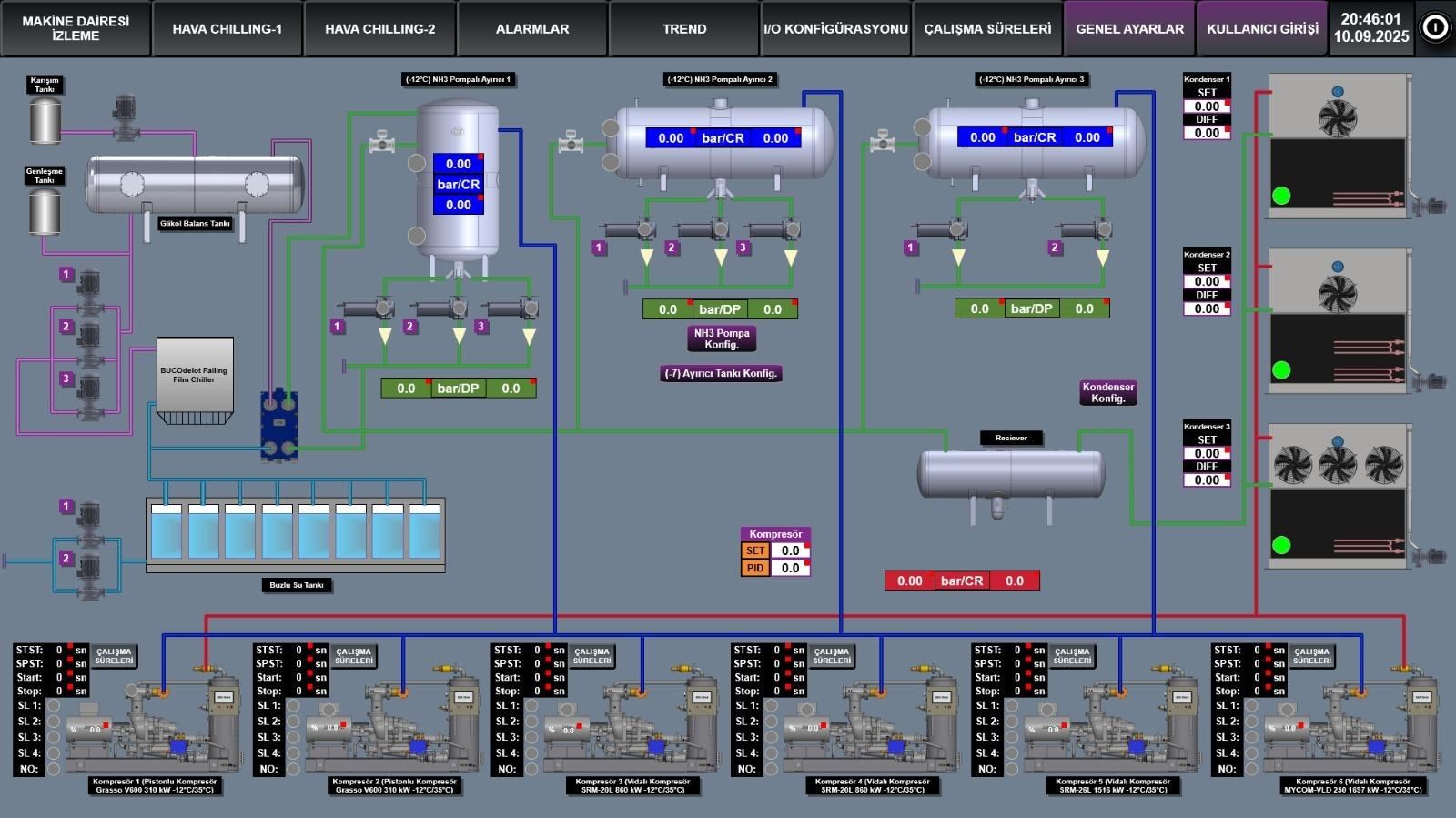1456x818 pixels.
Task: Open the HAVA CHILLING-2 tab
Action: (x=379, y=28)
